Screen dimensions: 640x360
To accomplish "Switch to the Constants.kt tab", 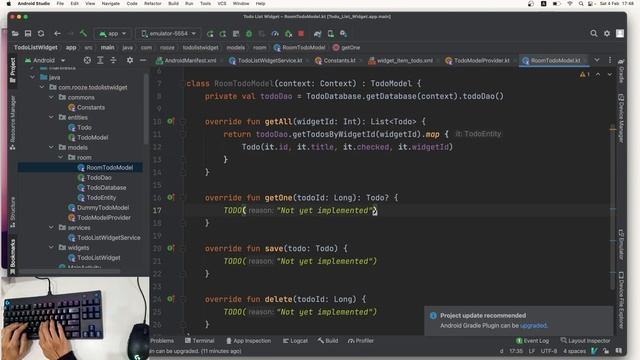I will 336,60.
